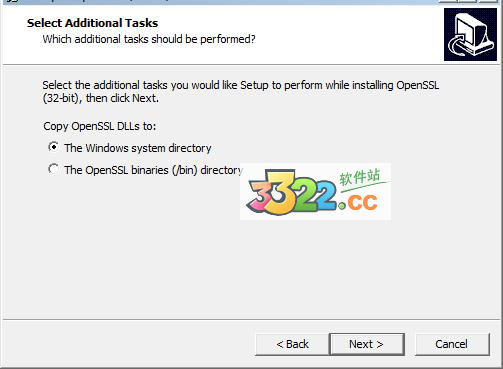This screenshot has width=503, height=369.
Task: Click the minimize button on the title bar
Action: pyautogui.click(x=448, y=1)
